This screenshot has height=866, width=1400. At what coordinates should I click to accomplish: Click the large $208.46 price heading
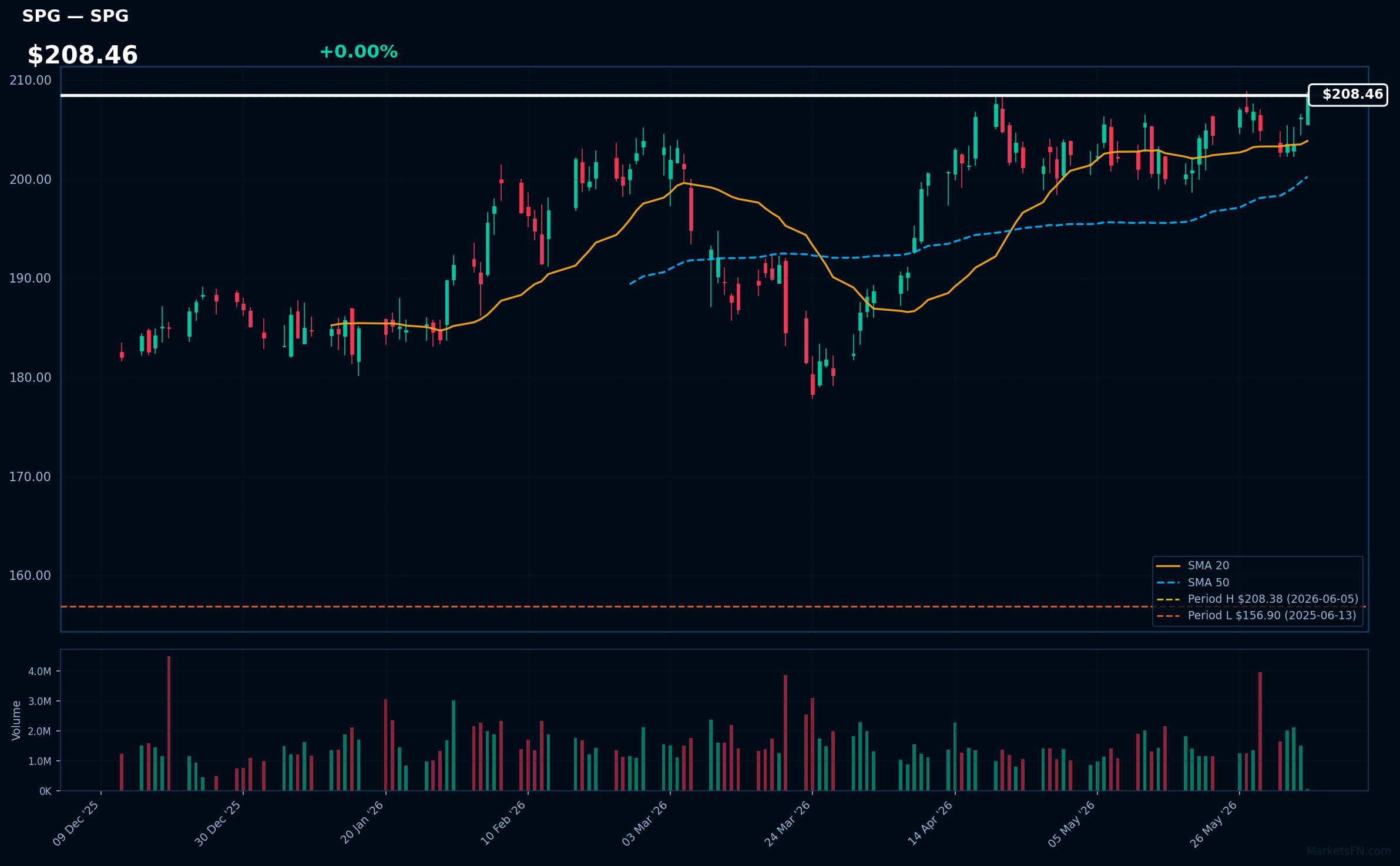click(x=83, y=55)
